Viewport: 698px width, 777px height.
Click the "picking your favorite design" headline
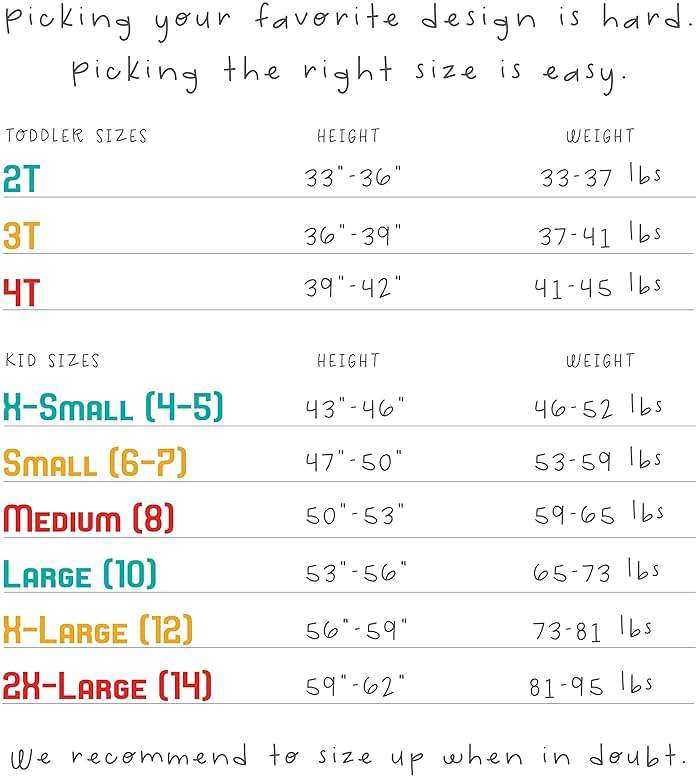tap(348, 20)
